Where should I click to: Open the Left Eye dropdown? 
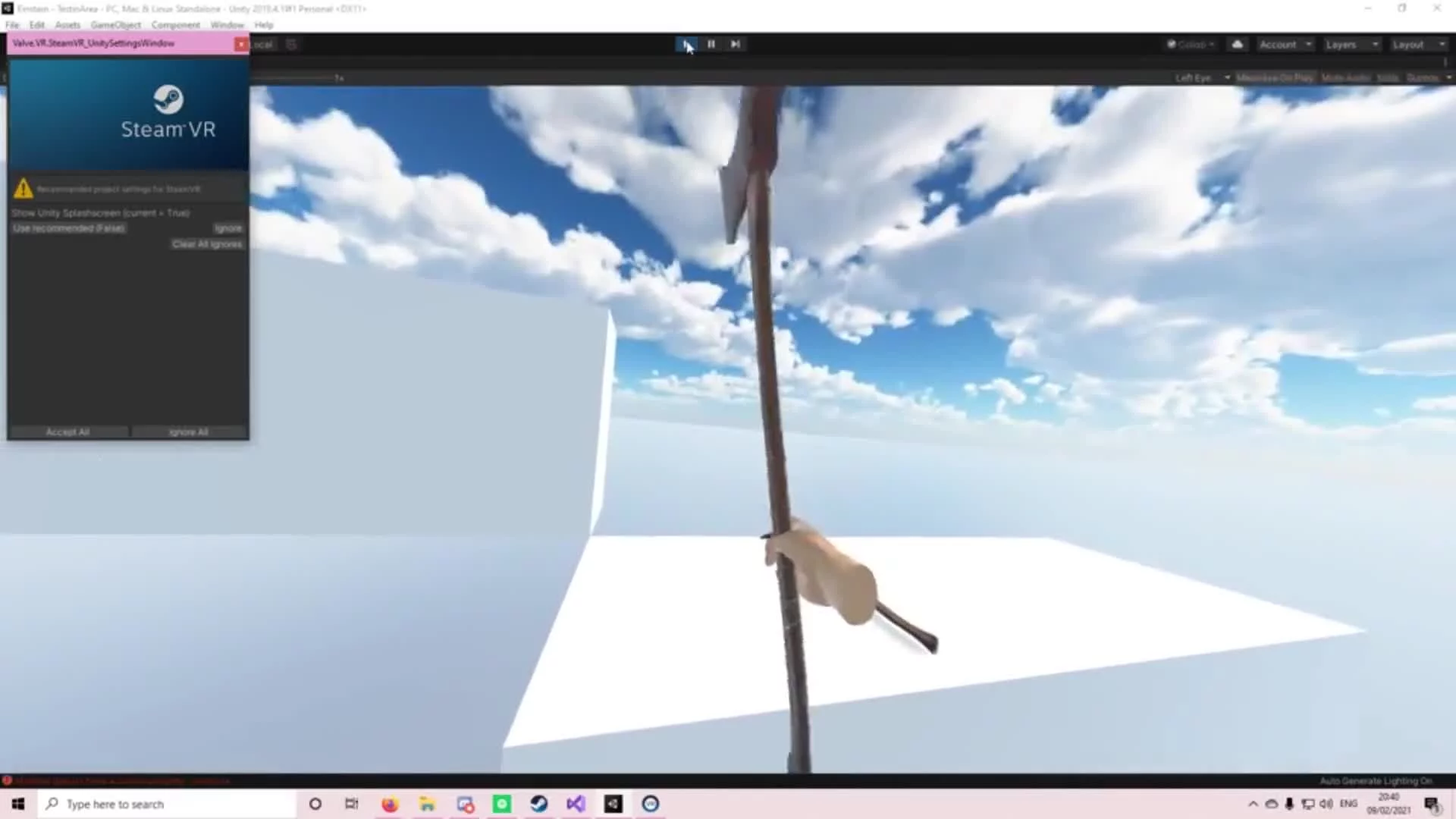click(1201, 77)
